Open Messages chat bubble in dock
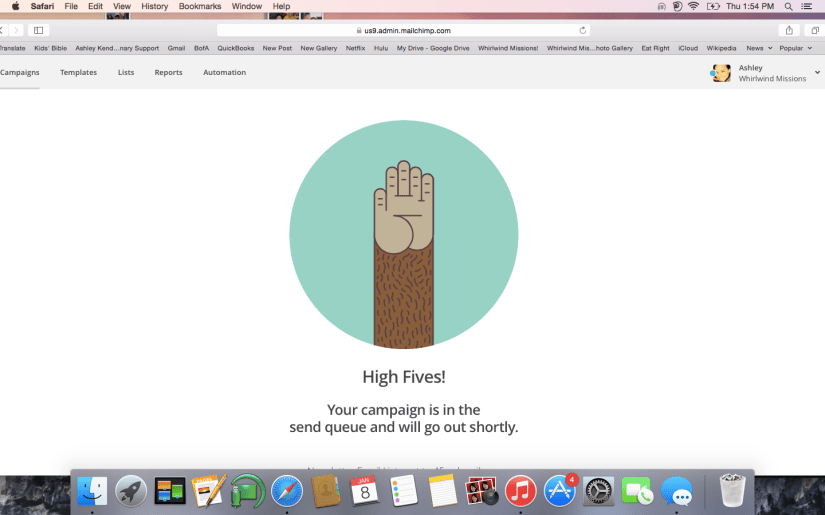 pyautogui.click(x=677, y=491)
